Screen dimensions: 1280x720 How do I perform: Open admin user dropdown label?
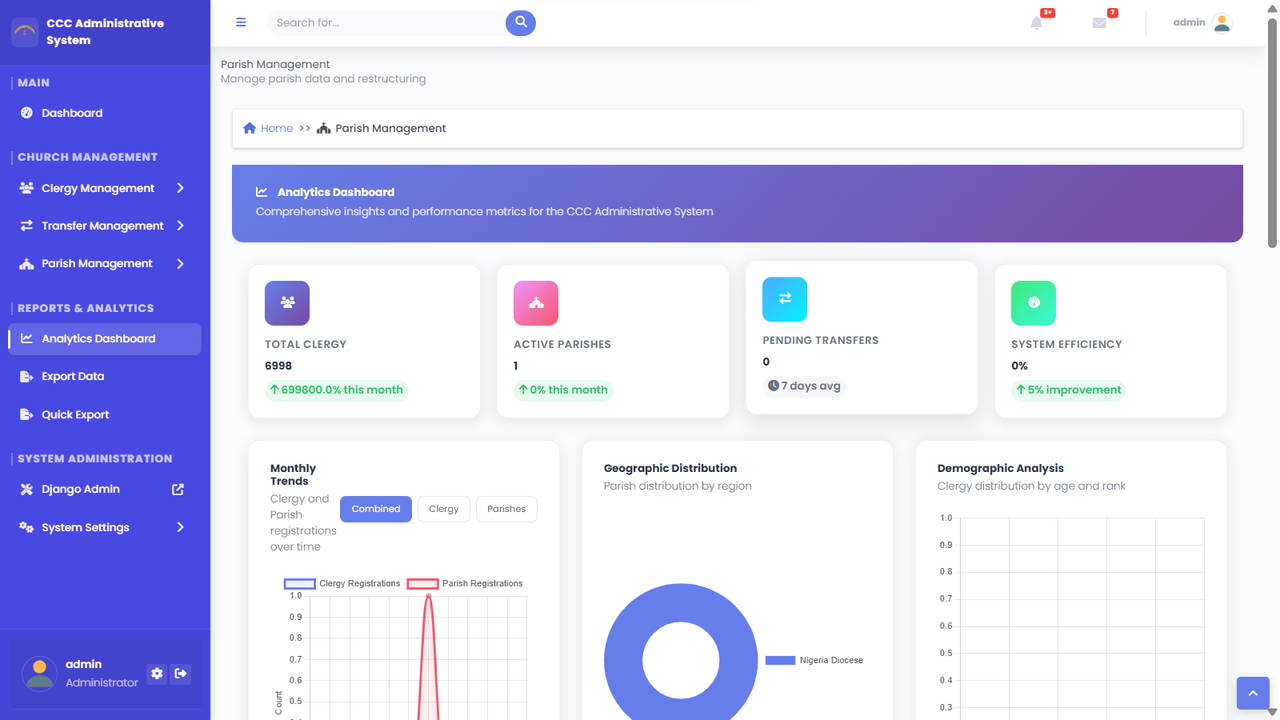[x=1189, y=22]
